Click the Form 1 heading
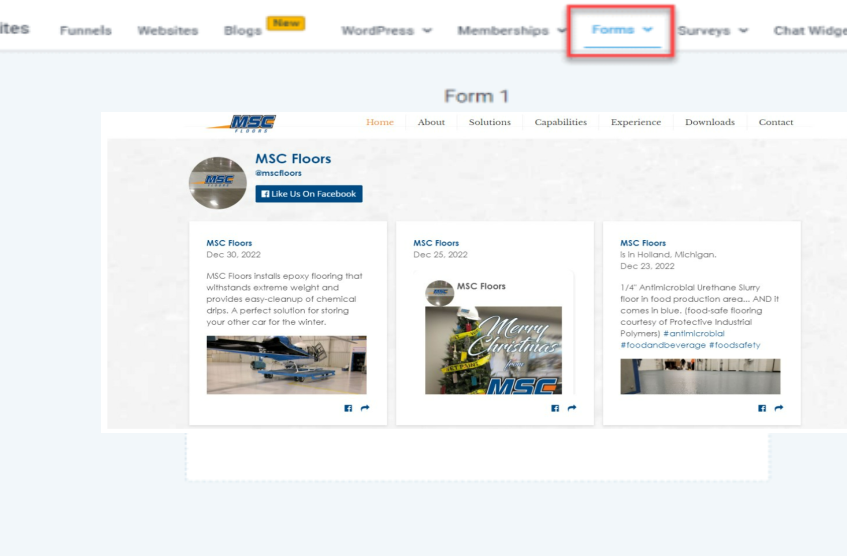This screenshot has width=847, height=556. 476,96
